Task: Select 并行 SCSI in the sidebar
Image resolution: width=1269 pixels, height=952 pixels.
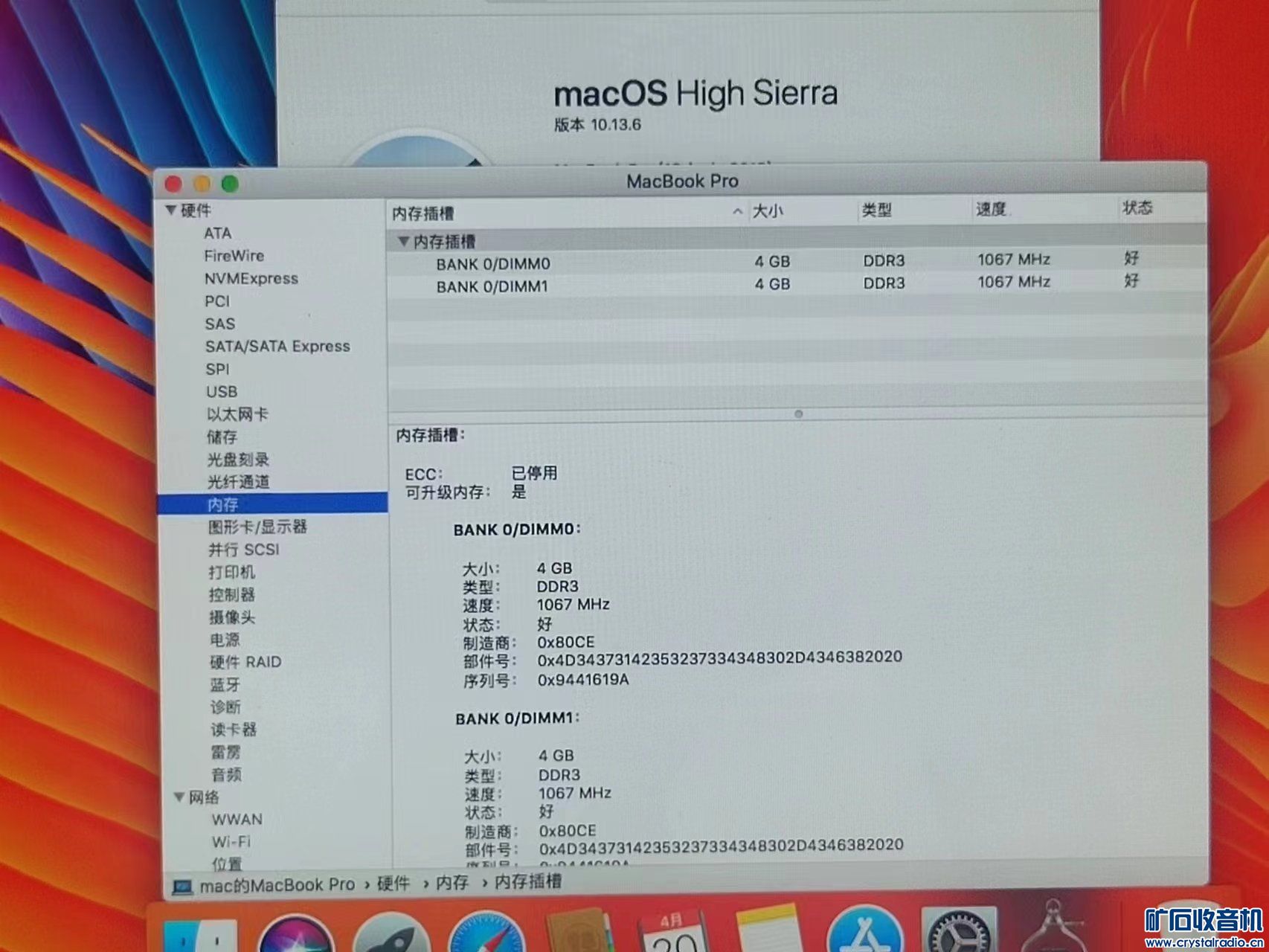Action: click(x=244, y=550)
